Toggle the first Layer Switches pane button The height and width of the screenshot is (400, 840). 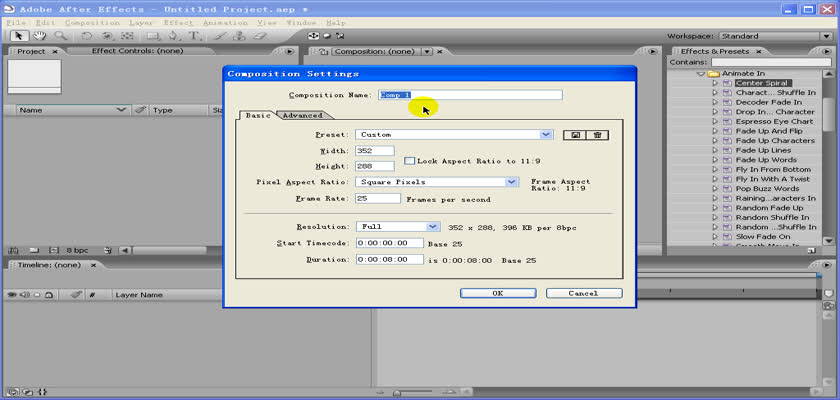(x=14, y=392)
